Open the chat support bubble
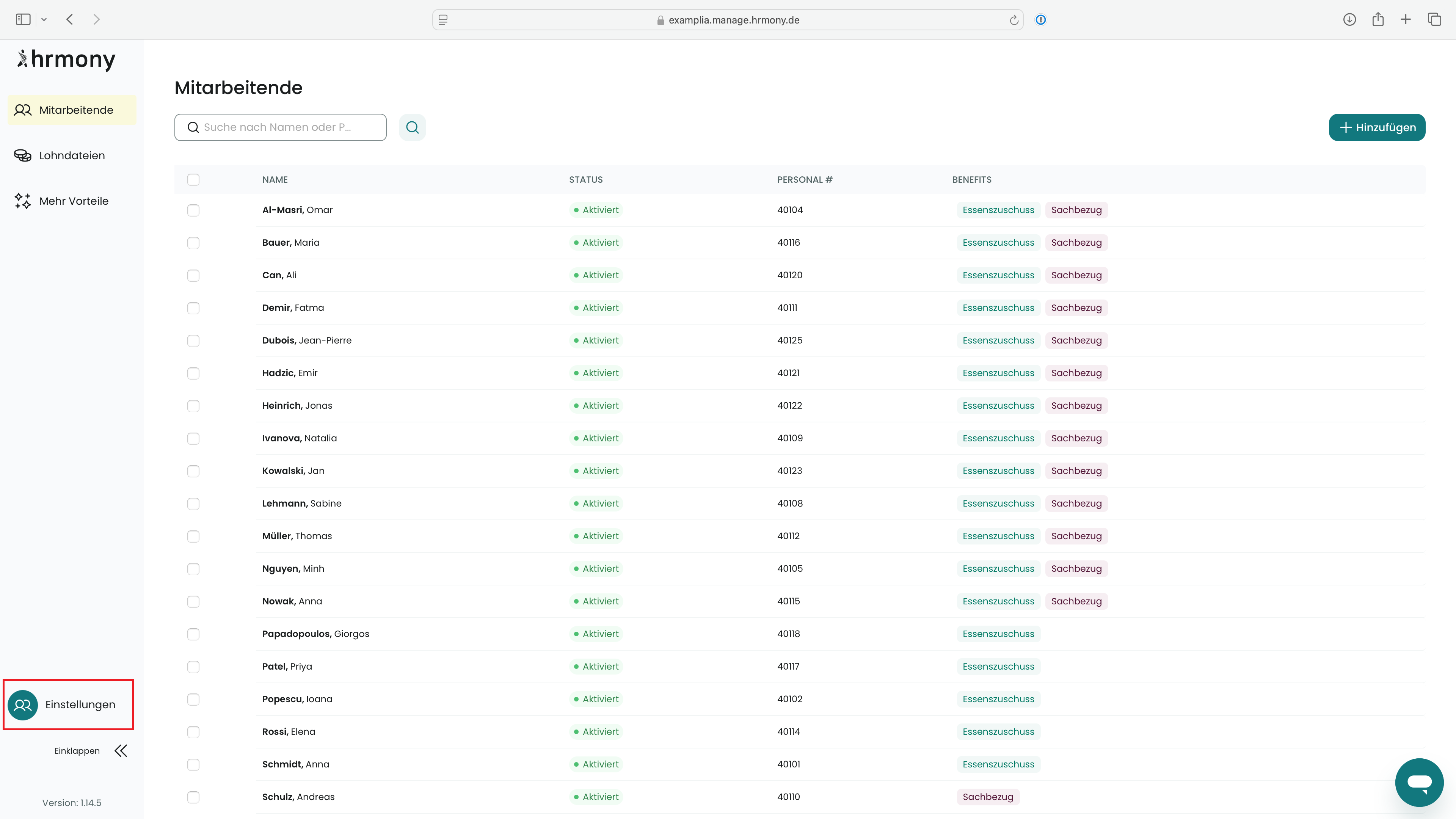The width and height of the screenshot is (1456, 819). point(1419,782)
